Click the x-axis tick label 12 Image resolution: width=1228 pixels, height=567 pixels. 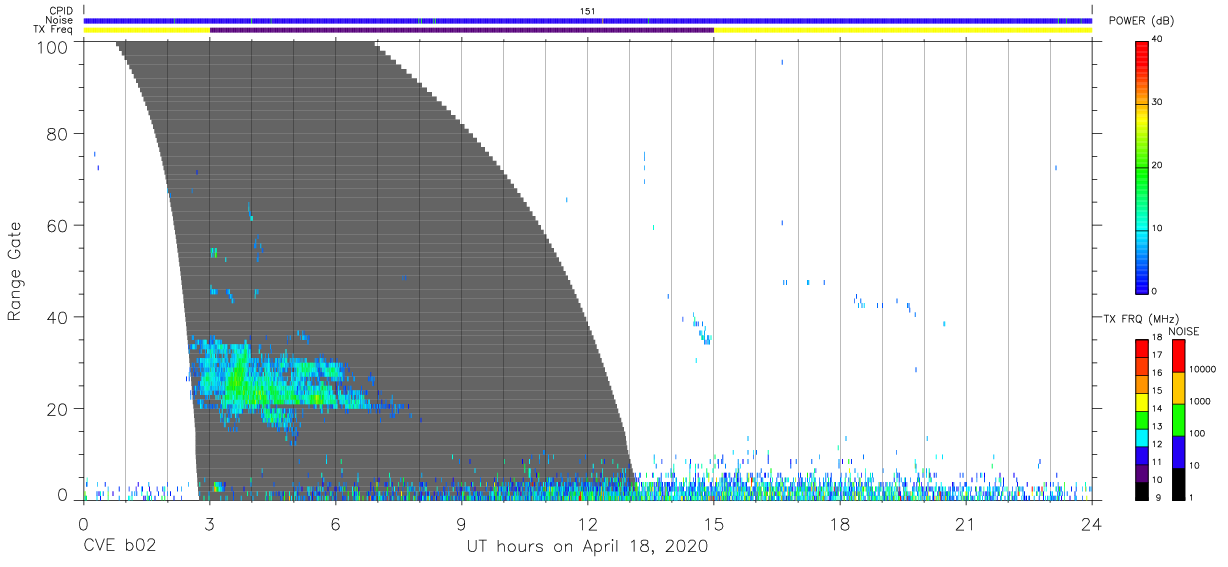click(588, 524)
